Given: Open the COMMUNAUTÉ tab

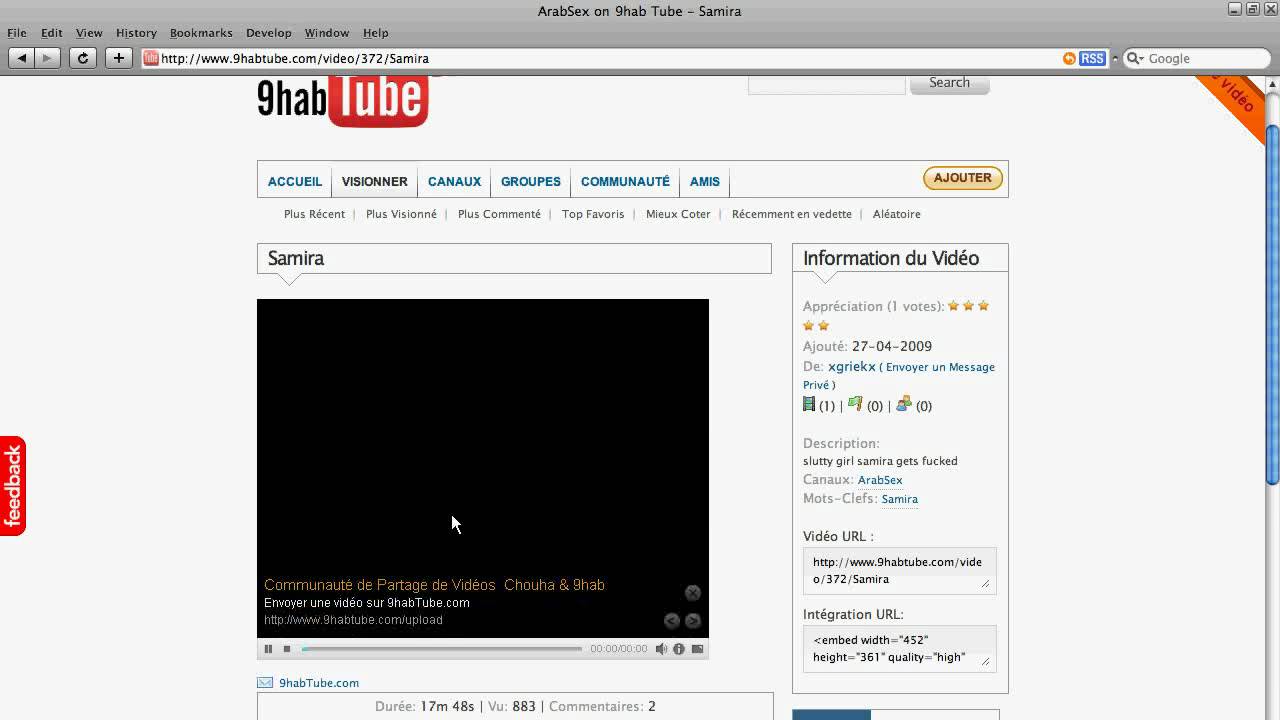Looking at the screenshot, I should pyautogui.click(x=625, y=181).
